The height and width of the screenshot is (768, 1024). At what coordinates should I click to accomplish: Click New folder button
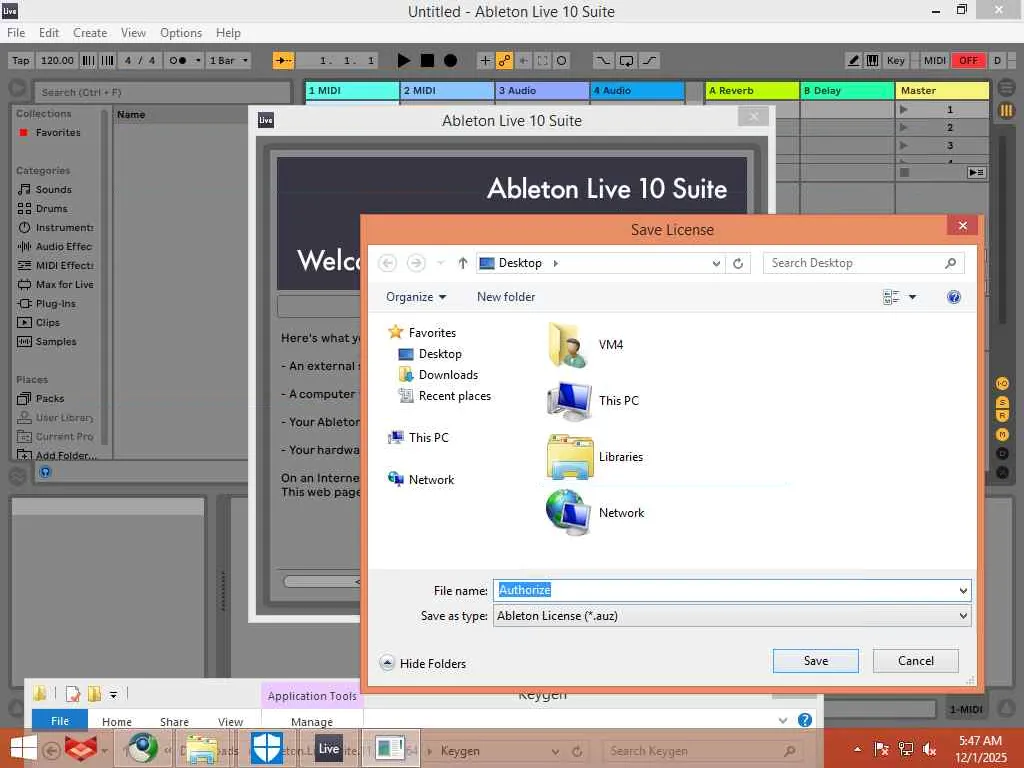[x=506, y=297]
